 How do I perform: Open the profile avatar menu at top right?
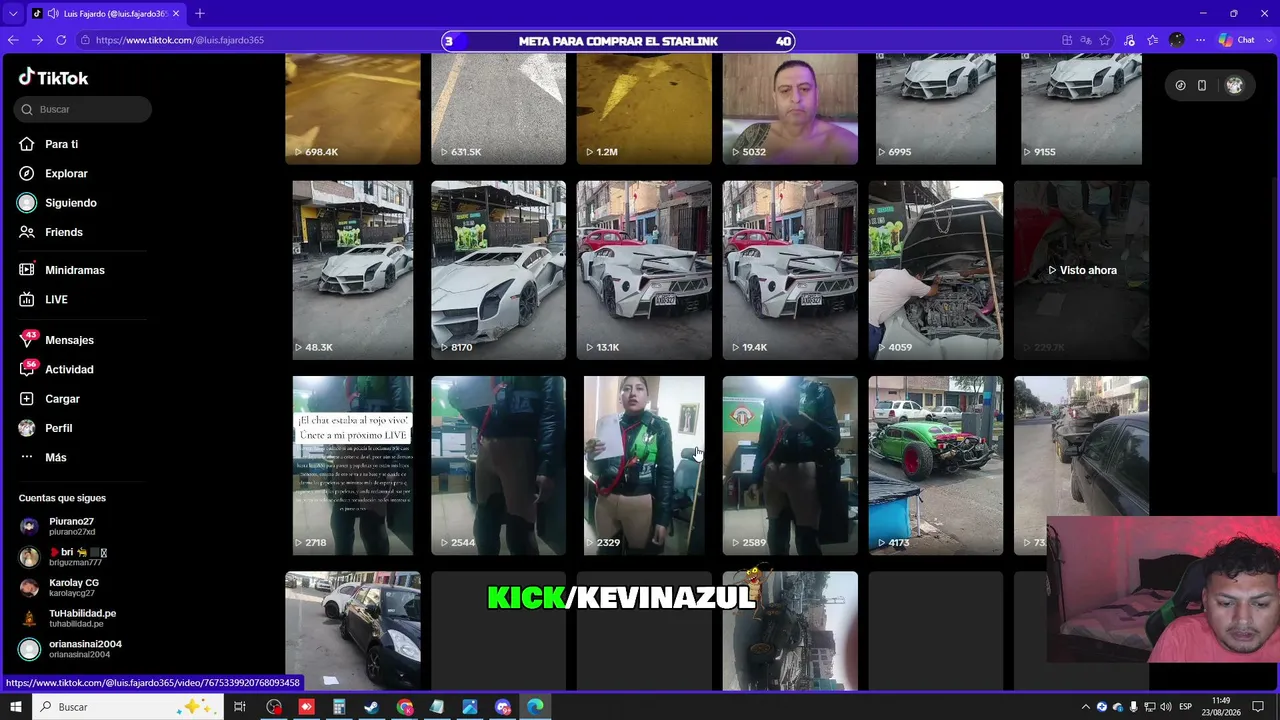[x=1234, y=85]
